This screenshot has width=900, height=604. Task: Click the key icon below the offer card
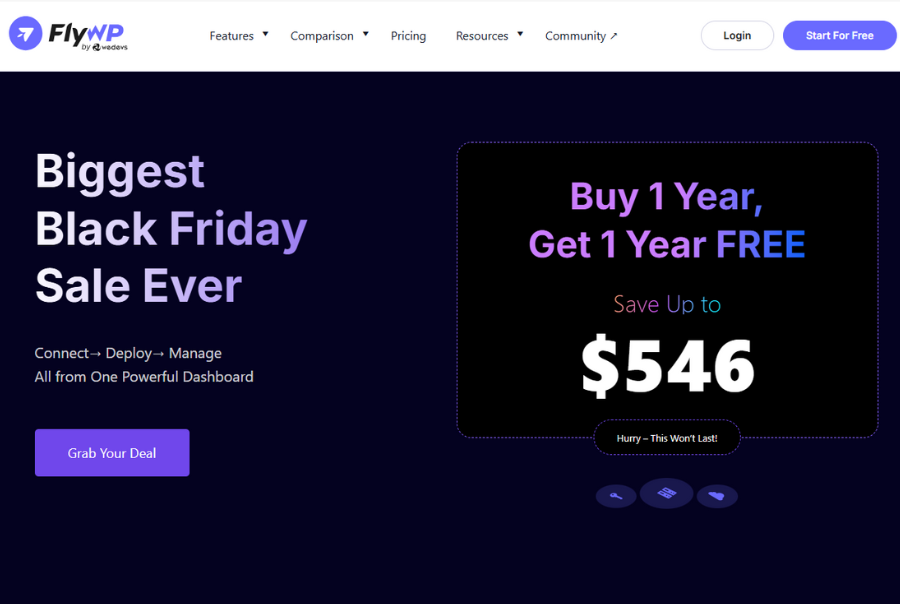(616, 496)
